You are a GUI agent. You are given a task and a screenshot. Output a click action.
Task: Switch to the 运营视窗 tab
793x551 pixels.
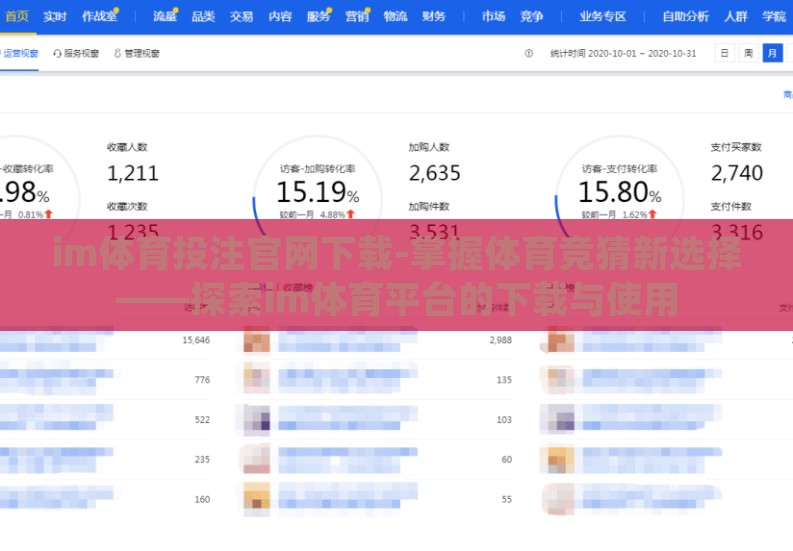pyautogui.click(x=19, y=53)
